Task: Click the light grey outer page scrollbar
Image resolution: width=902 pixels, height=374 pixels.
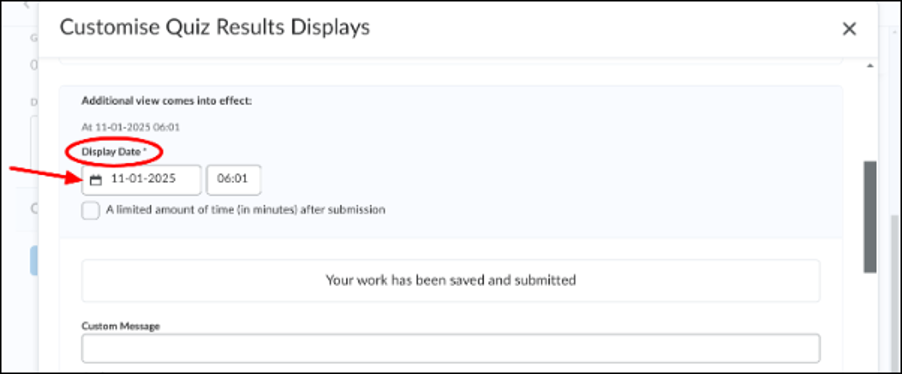Action: (x=895, y=293)
